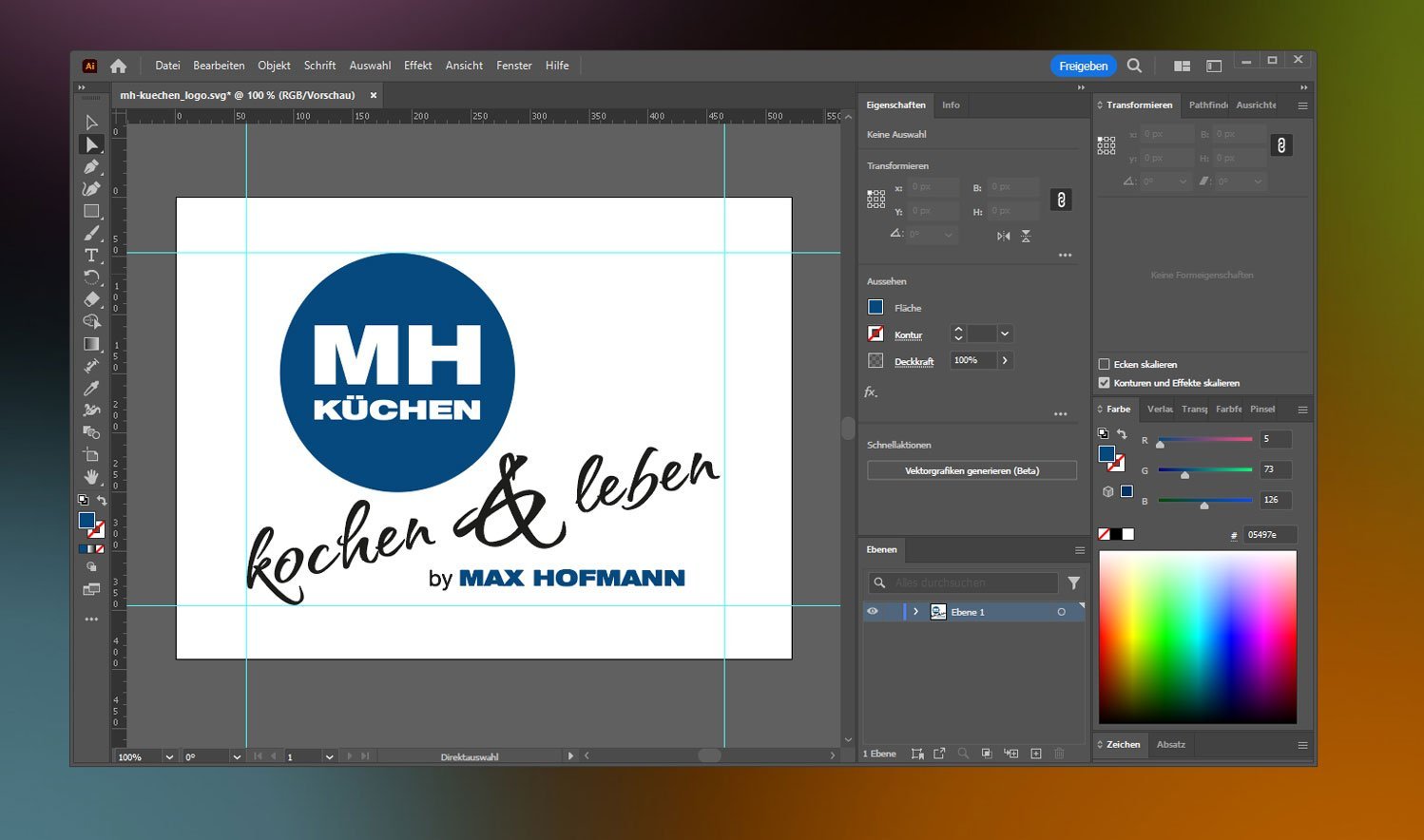Open the Kontur stroke weight dropdown
The width and height of the screenshot is (1424, 840).
pos(1005,334)
